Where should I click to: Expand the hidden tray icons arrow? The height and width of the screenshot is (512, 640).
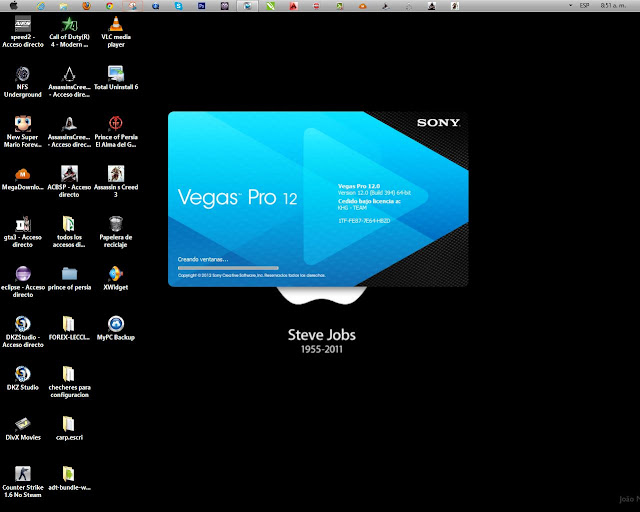coord(570,6)
